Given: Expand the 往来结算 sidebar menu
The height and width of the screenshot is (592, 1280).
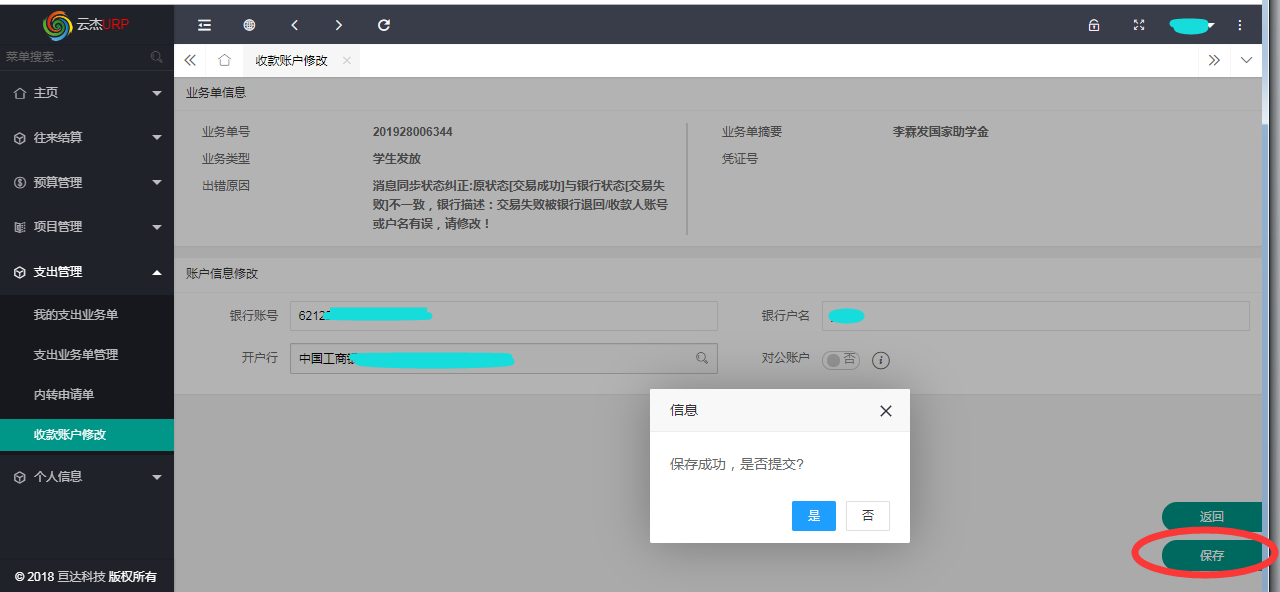Looking at the screenshot, I should coord(87,138).
